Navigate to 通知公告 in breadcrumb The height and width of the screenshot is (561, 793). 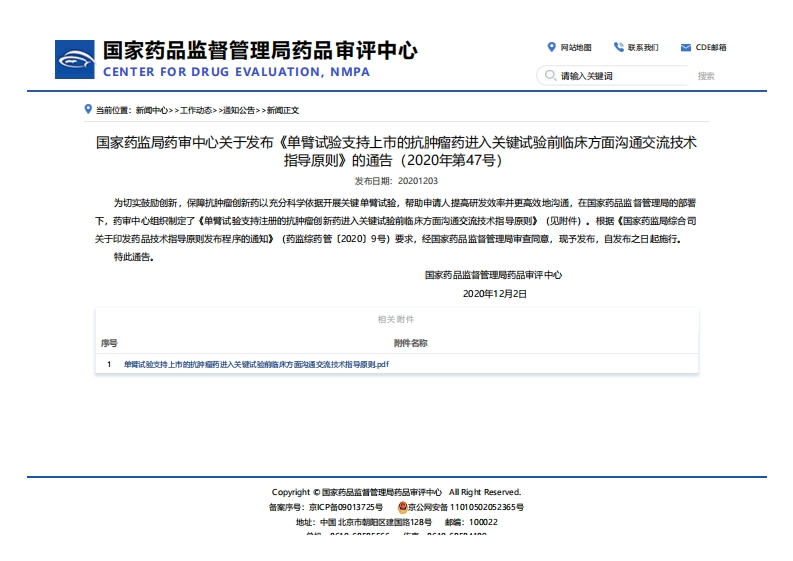(x=239, y=110)
